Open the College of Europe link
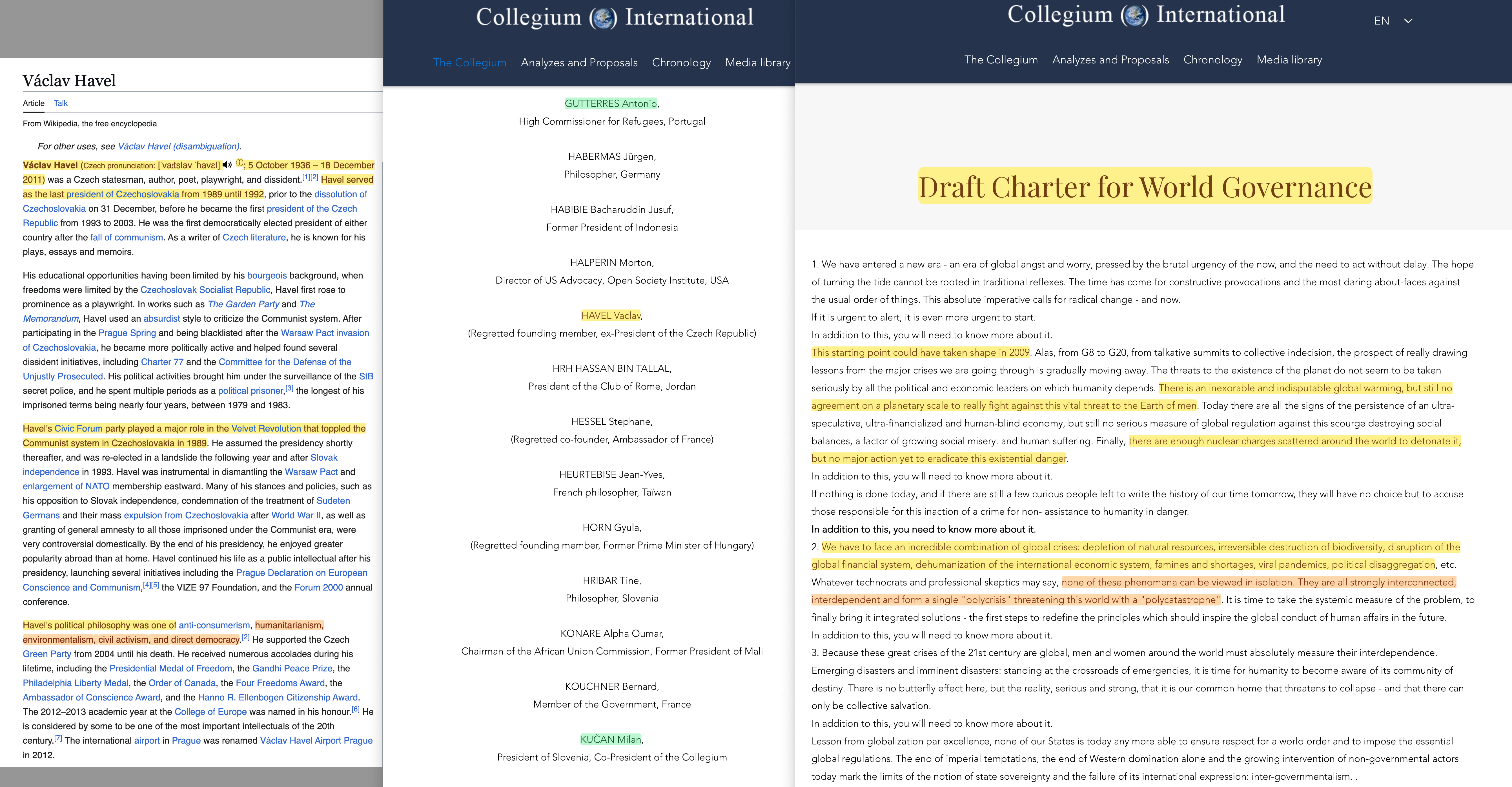 (x=210, y=712)
